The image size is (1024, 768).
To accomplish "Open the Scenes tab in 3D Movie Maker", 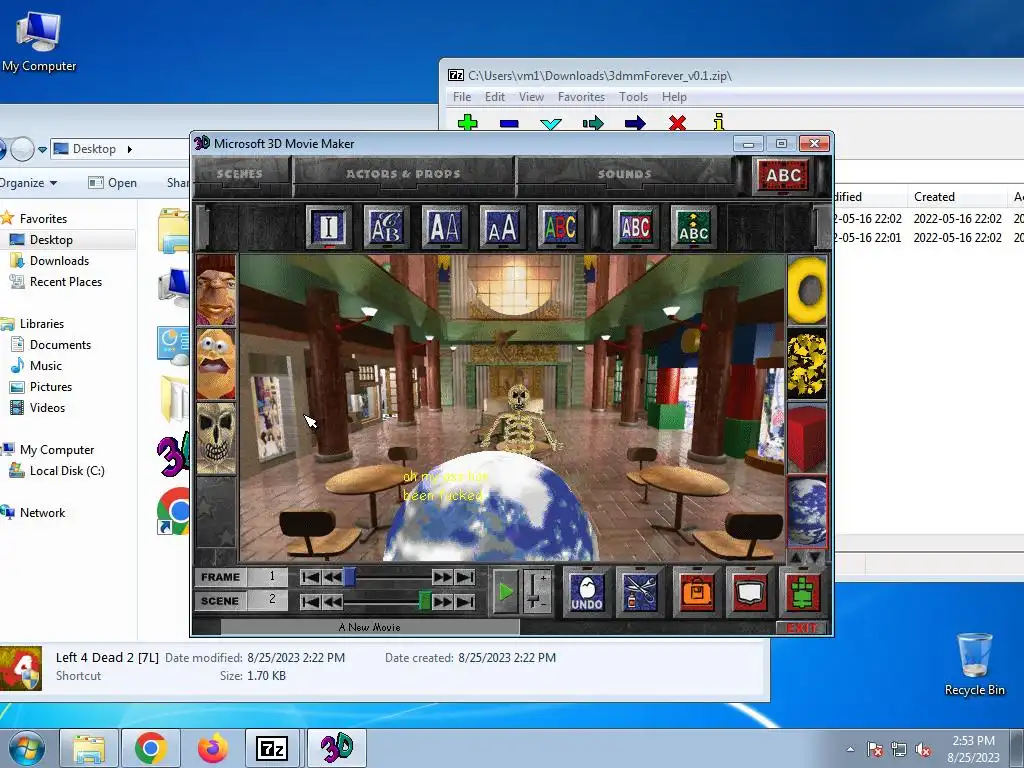I will 240,174.
